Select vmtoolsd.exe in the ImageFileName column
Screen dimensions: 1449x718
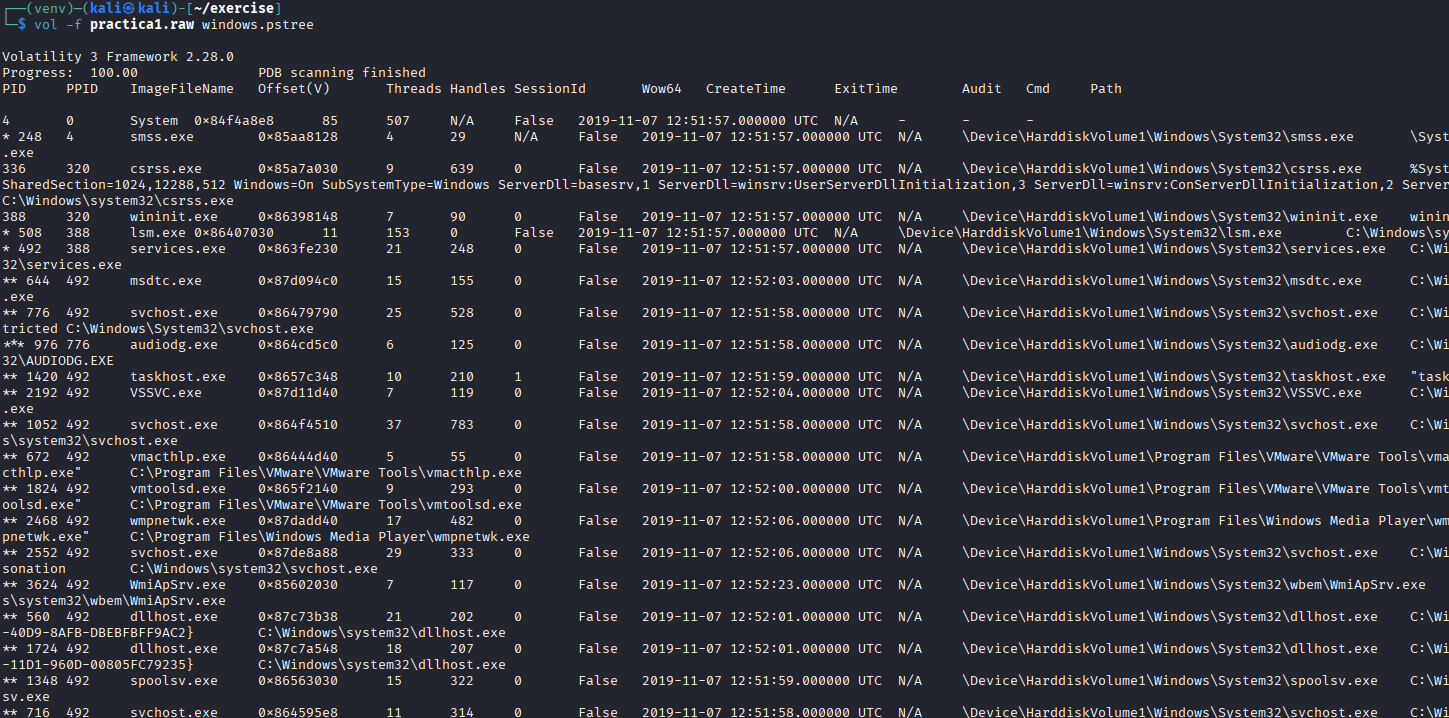pyautogui.click(x=178, y=489)
